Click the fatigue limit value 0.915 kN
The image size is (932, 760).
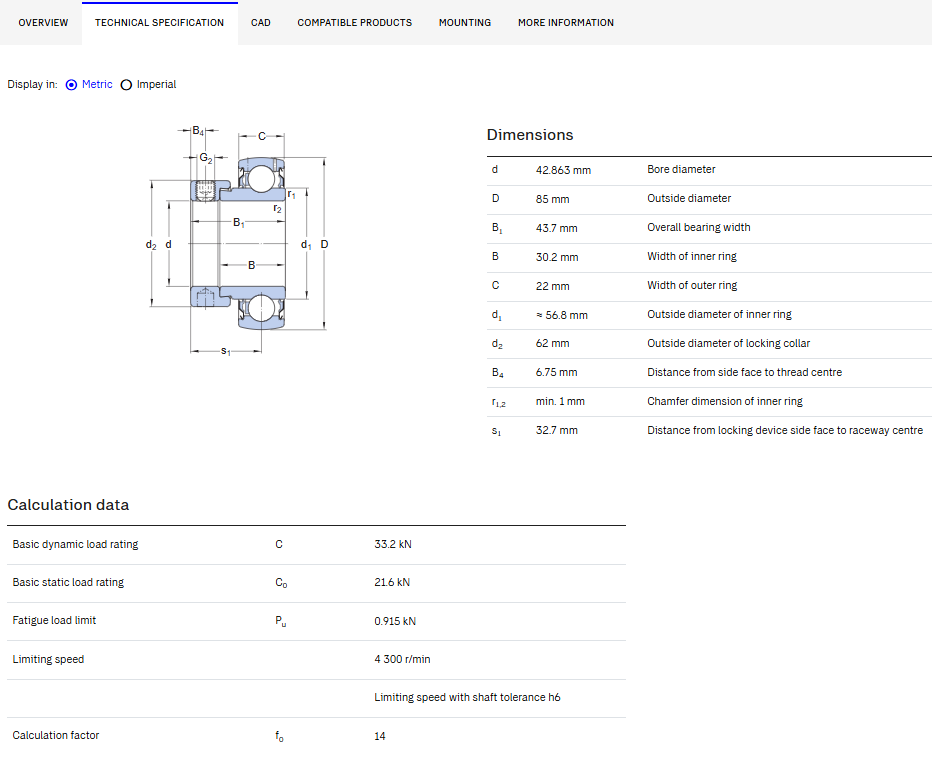tap(395, 622)
